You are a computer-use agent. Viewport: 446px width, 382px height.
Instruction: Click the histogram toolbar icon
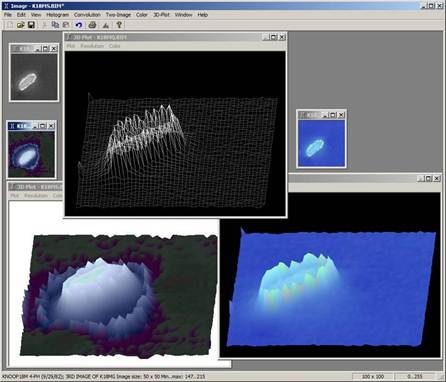[106, 25]
